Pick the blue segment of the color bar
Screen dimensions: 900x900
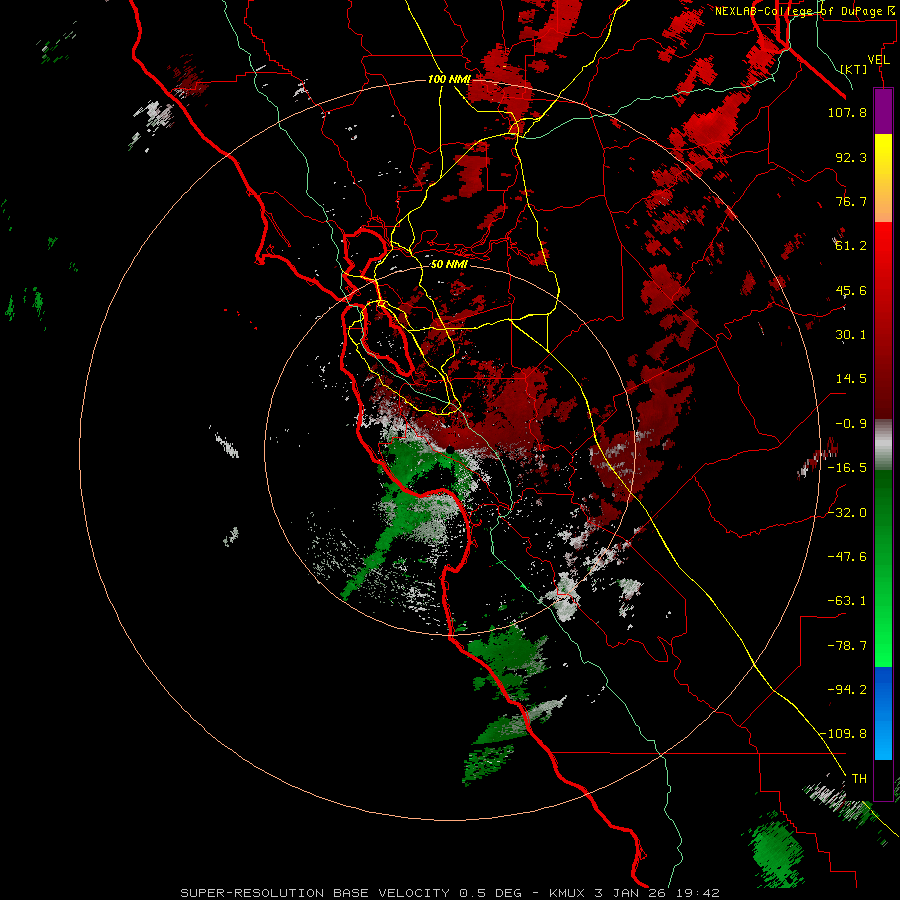[883, 713]
